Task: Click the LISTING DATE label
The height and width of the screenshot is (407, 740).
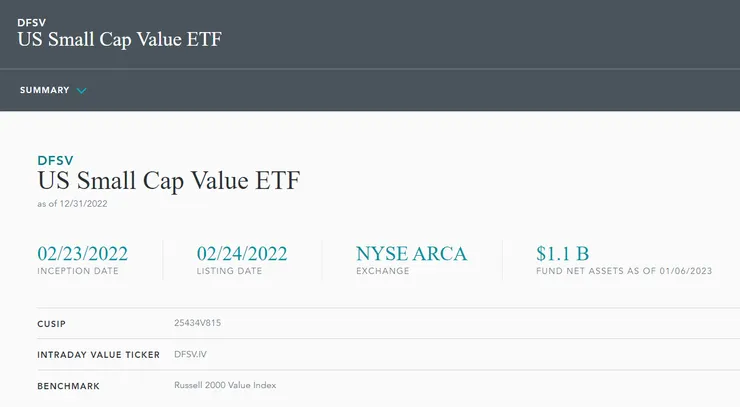Action: pyautogui.click(x=231, y=271)
